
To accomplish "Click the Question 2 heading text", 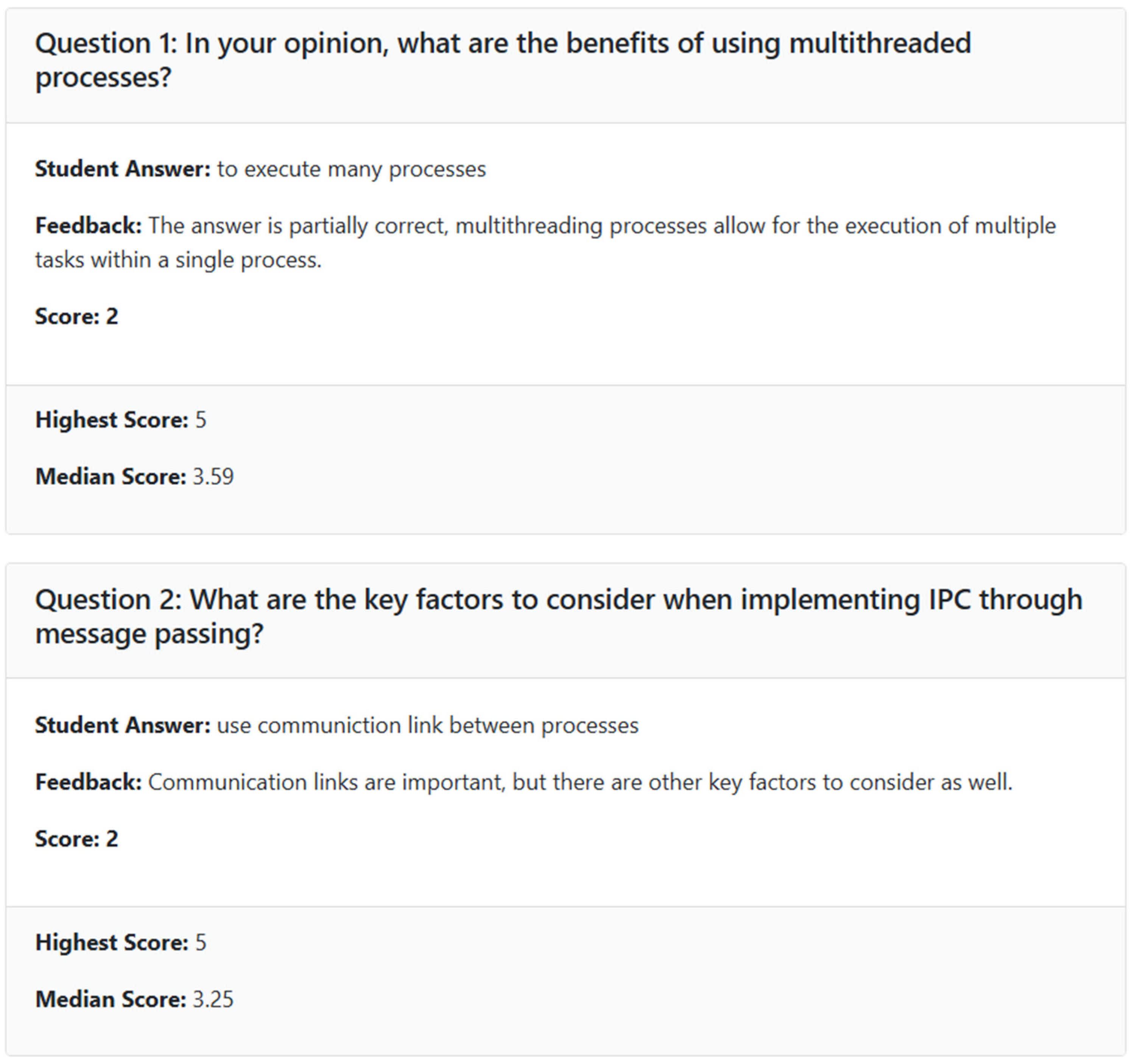I will pyautogui.click(x=558, y=616).
